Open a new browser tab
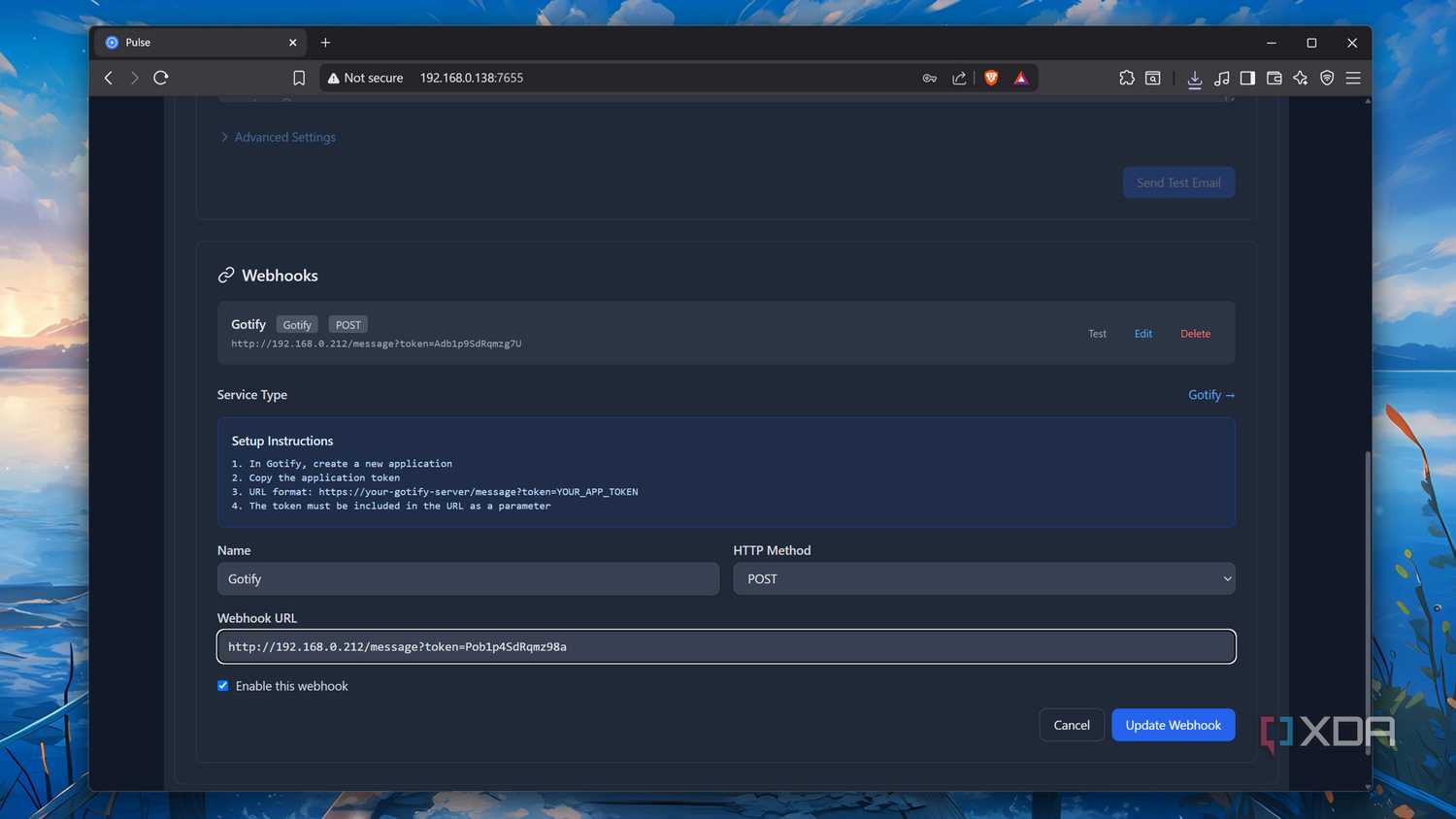Image resolution: width=1456 pixels, height=819 pixels. (326, 43)
